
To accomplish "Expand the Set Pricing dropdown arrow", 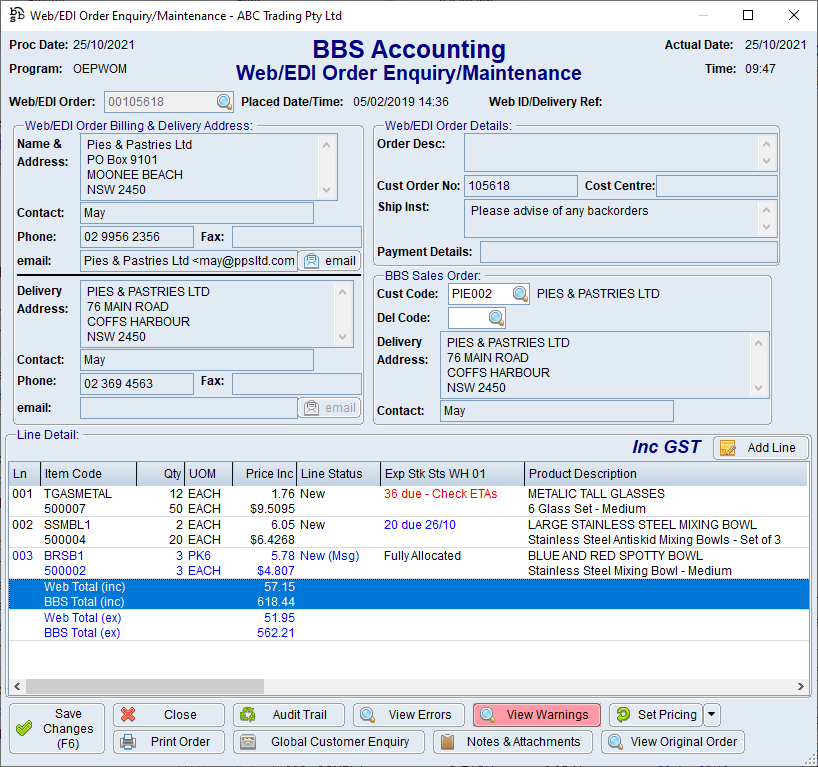I will click(712, 715).
